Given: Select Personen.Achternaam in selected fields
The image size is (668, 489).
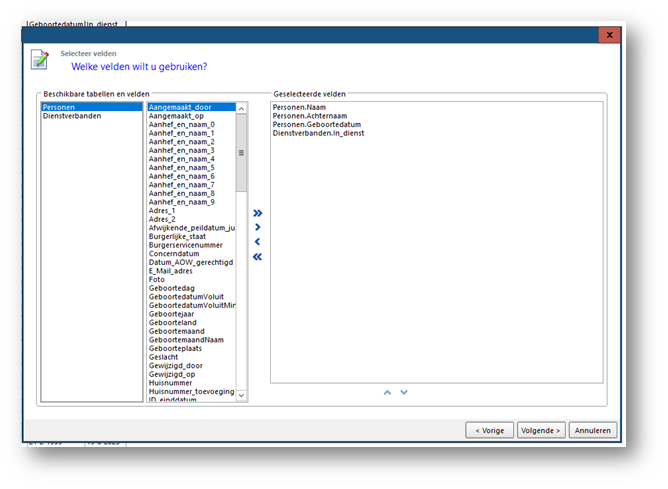Looking at the screenshot, I should 437,116.
